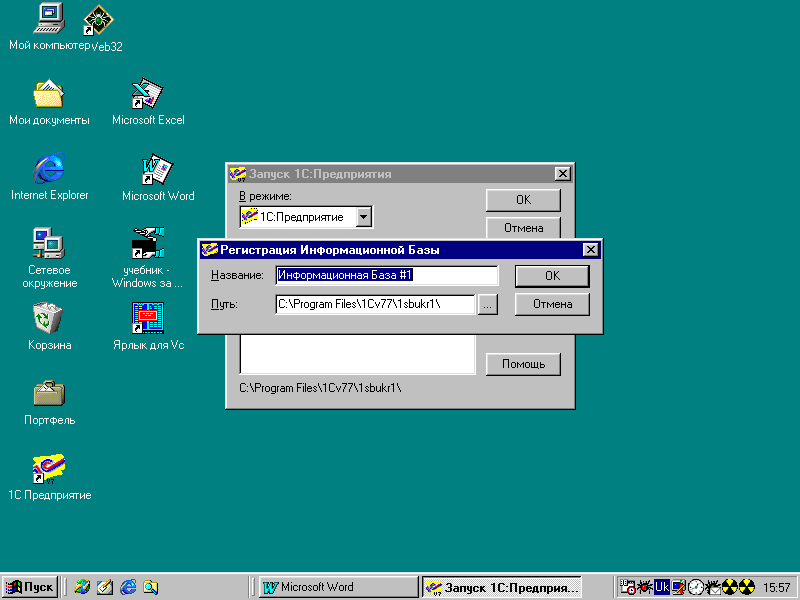The height and width of the screenshot is (600, 800).
Task: Select the Корзина recycle bin icon
Action: click(x=48, y=318)
